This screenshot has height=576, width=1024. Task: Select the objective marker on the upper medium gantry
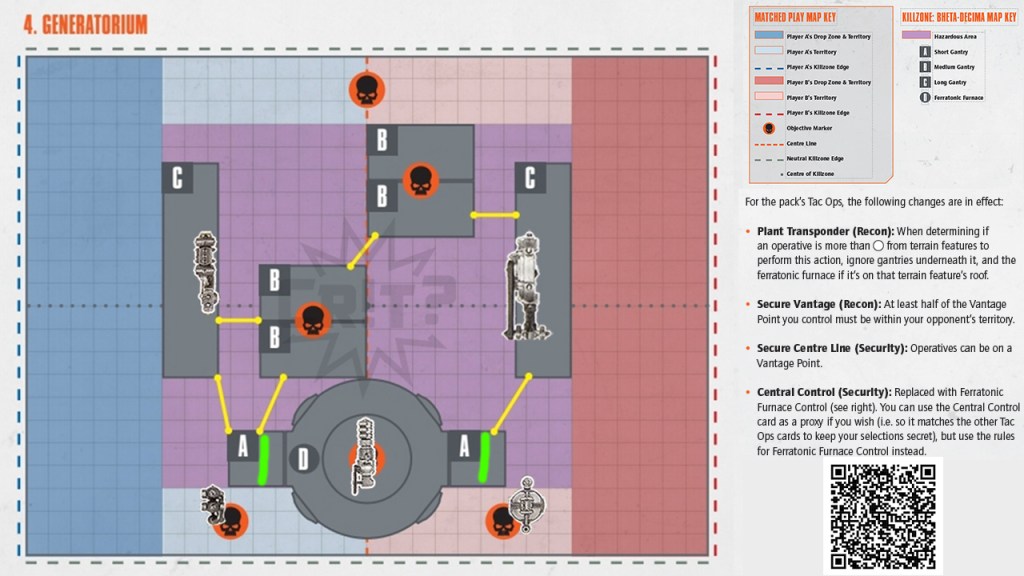coord(420,181)
